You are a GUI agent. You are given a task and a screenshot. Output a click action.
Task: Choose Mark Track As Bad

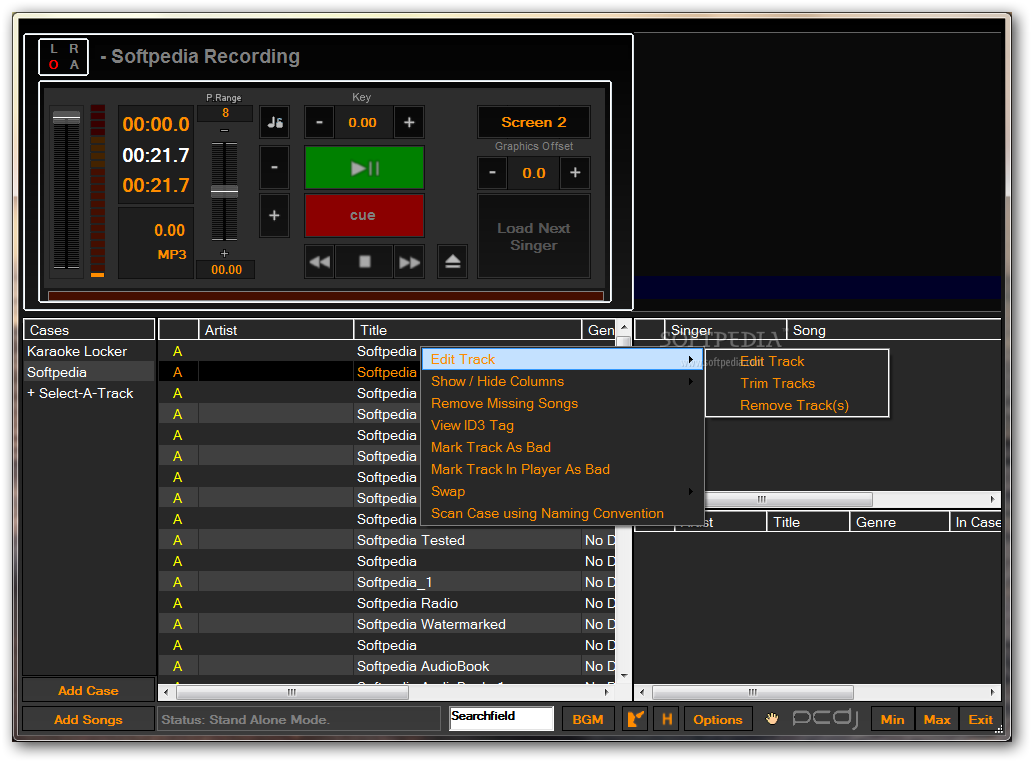562,447
